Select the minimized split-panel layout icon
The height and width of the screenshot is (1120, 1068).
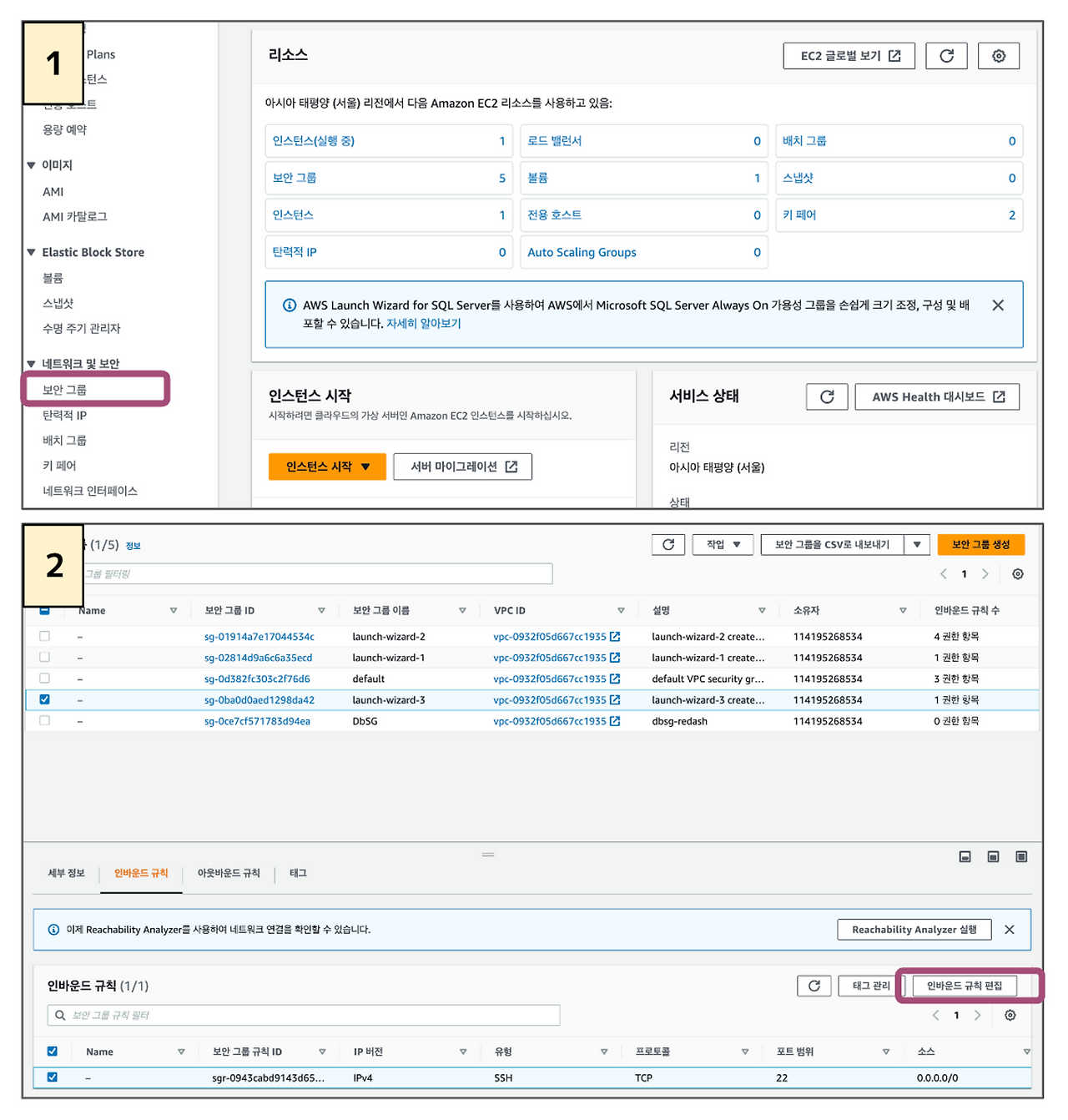click(965, 857)
